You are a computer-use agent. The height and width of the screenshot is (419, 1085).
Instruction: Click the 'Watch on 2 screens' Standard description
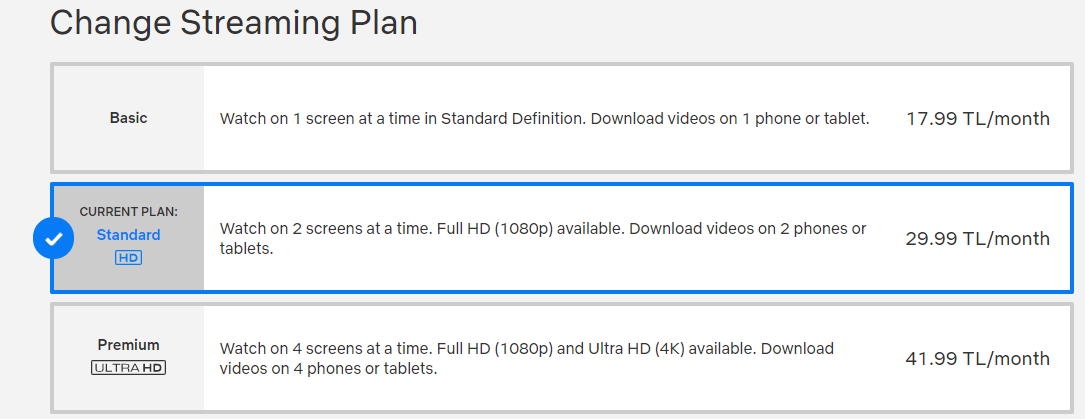point(543,239)
